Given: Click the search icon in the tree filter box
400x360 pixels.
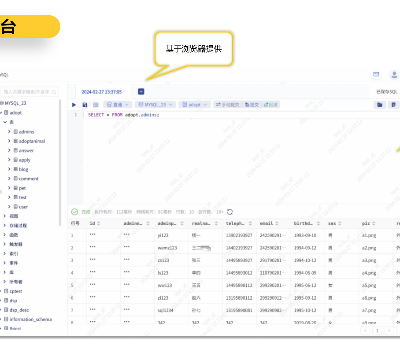Looking at the screenshot, I should [x=54, y=92].
